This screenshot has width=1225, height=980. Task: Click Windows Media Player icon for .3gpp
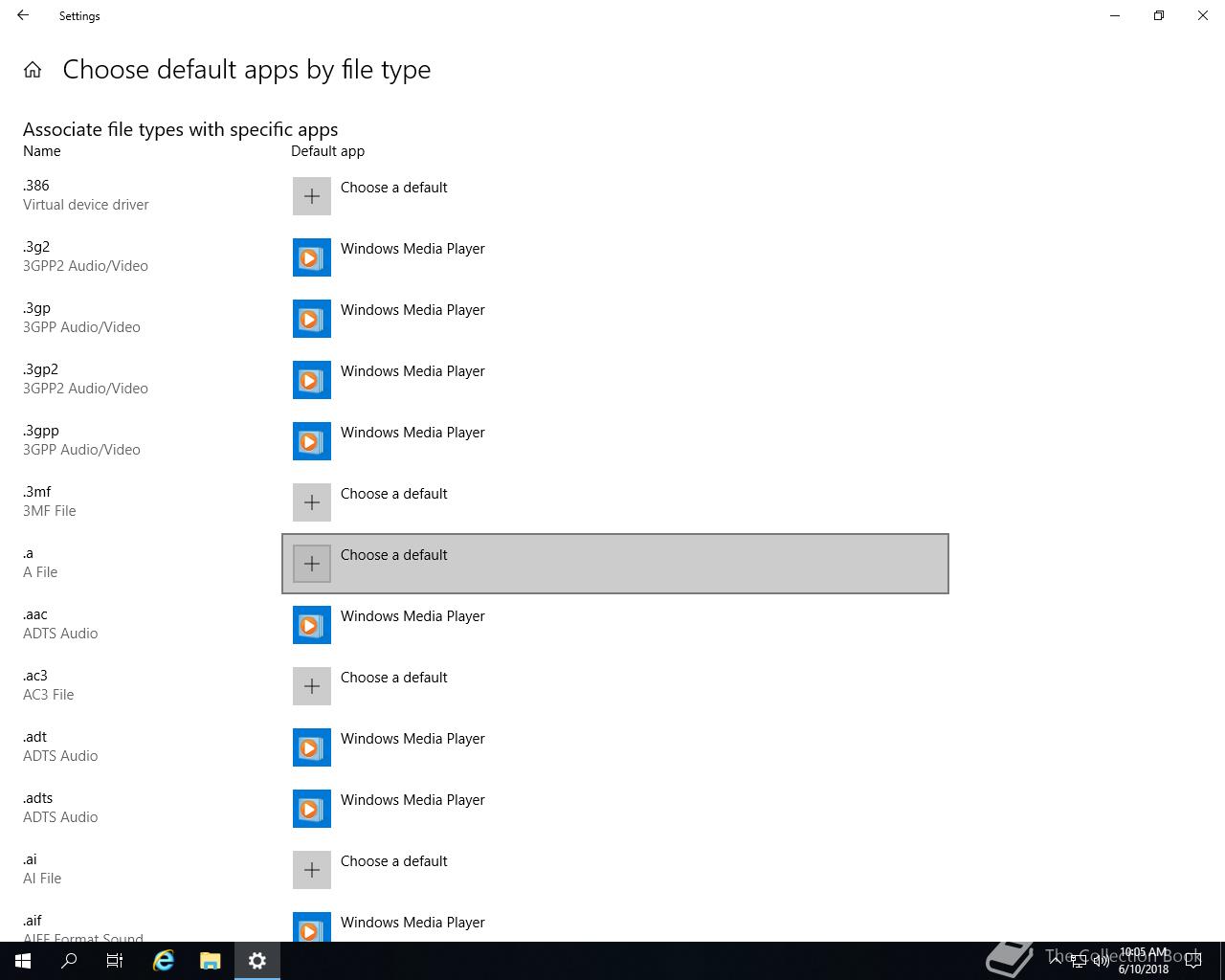click(x=312, y=441)
